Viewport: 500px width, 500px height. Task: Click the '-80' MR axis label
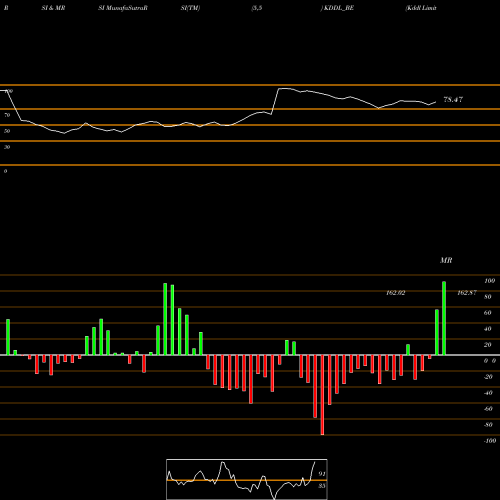pyautogui.click(x=488, y=425)
